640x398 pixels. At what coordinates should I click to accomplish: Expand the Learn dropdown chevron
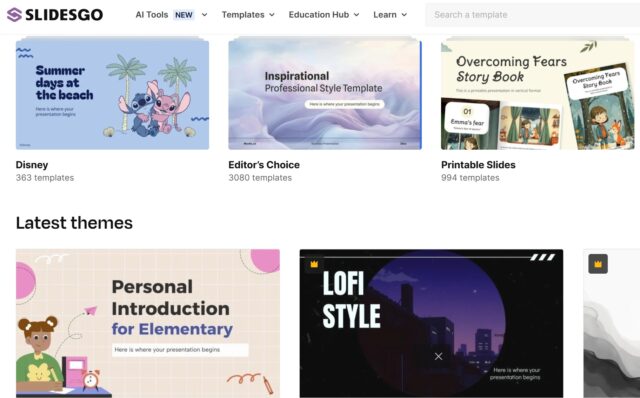404,15
